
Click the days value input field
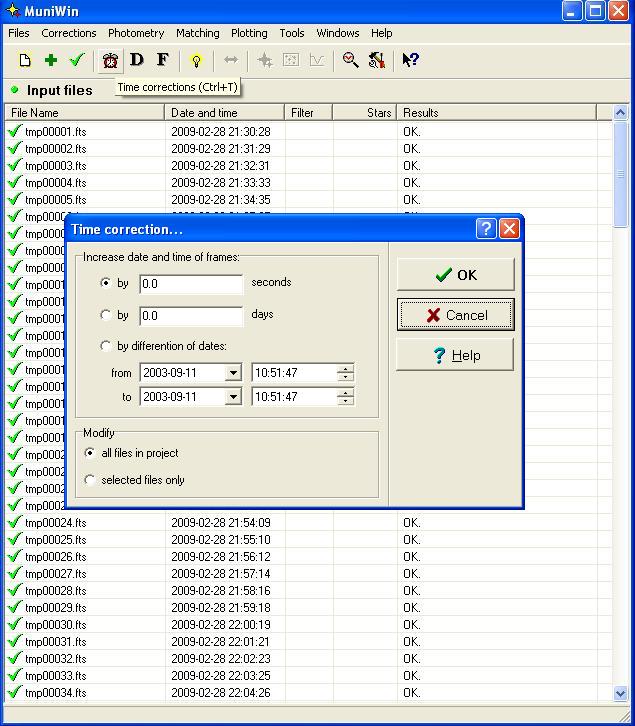click(x=191, y=315)
